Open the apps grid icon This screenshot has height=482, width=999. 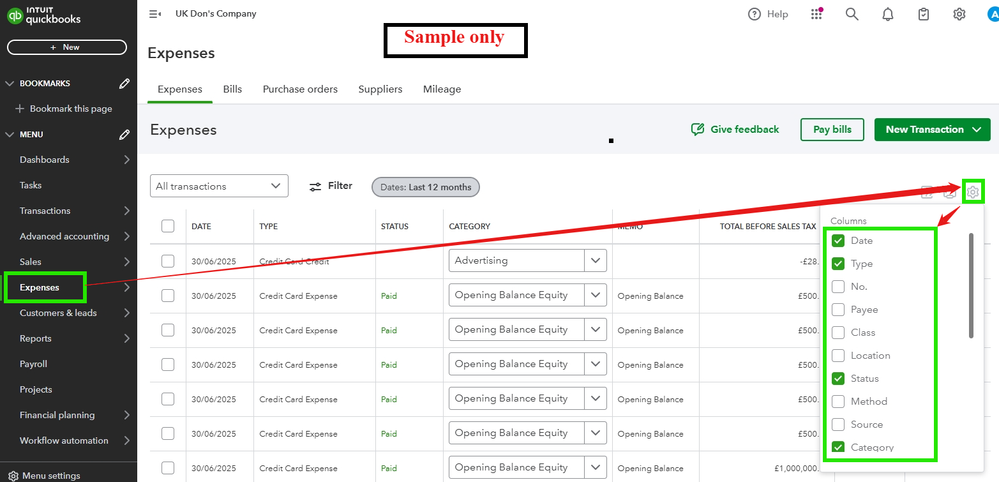pos(817,14)
